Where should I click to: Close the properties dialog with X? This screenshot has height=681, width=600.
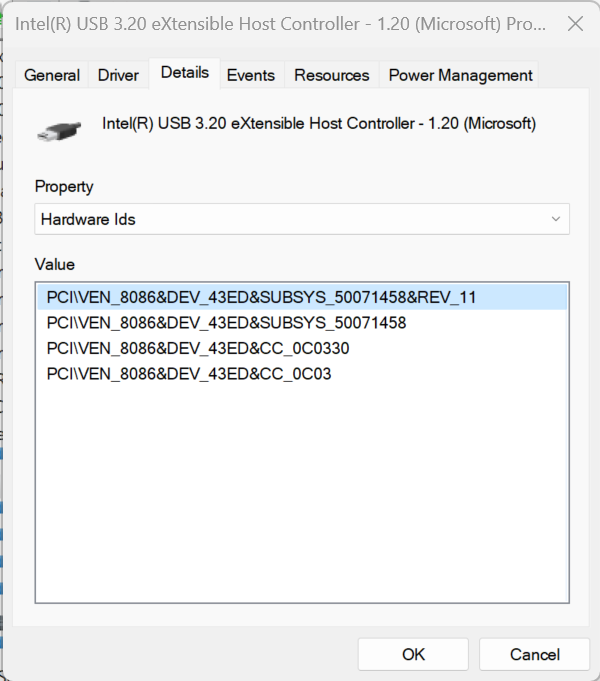click(x=575, y=24)
